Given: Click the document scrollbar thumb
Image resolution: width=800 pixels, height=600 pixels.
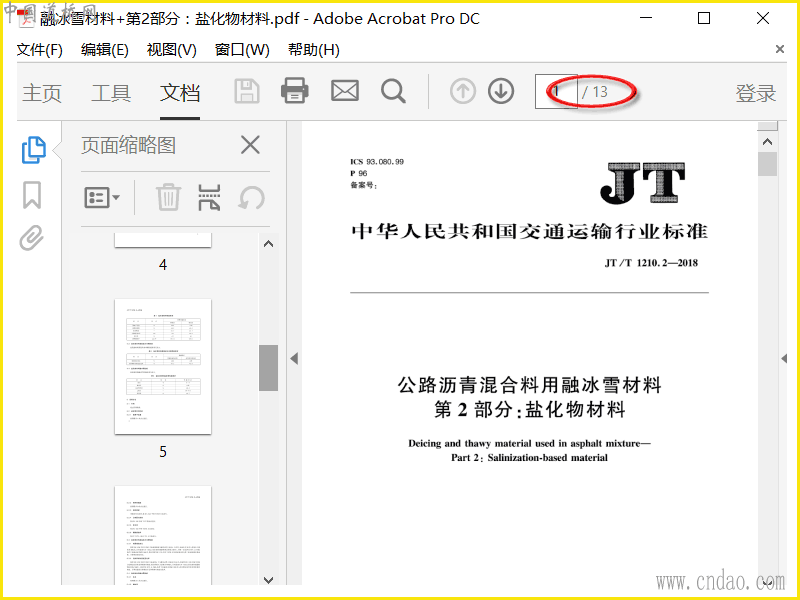Looking at the screenshot, I should (x=767, y=164).
